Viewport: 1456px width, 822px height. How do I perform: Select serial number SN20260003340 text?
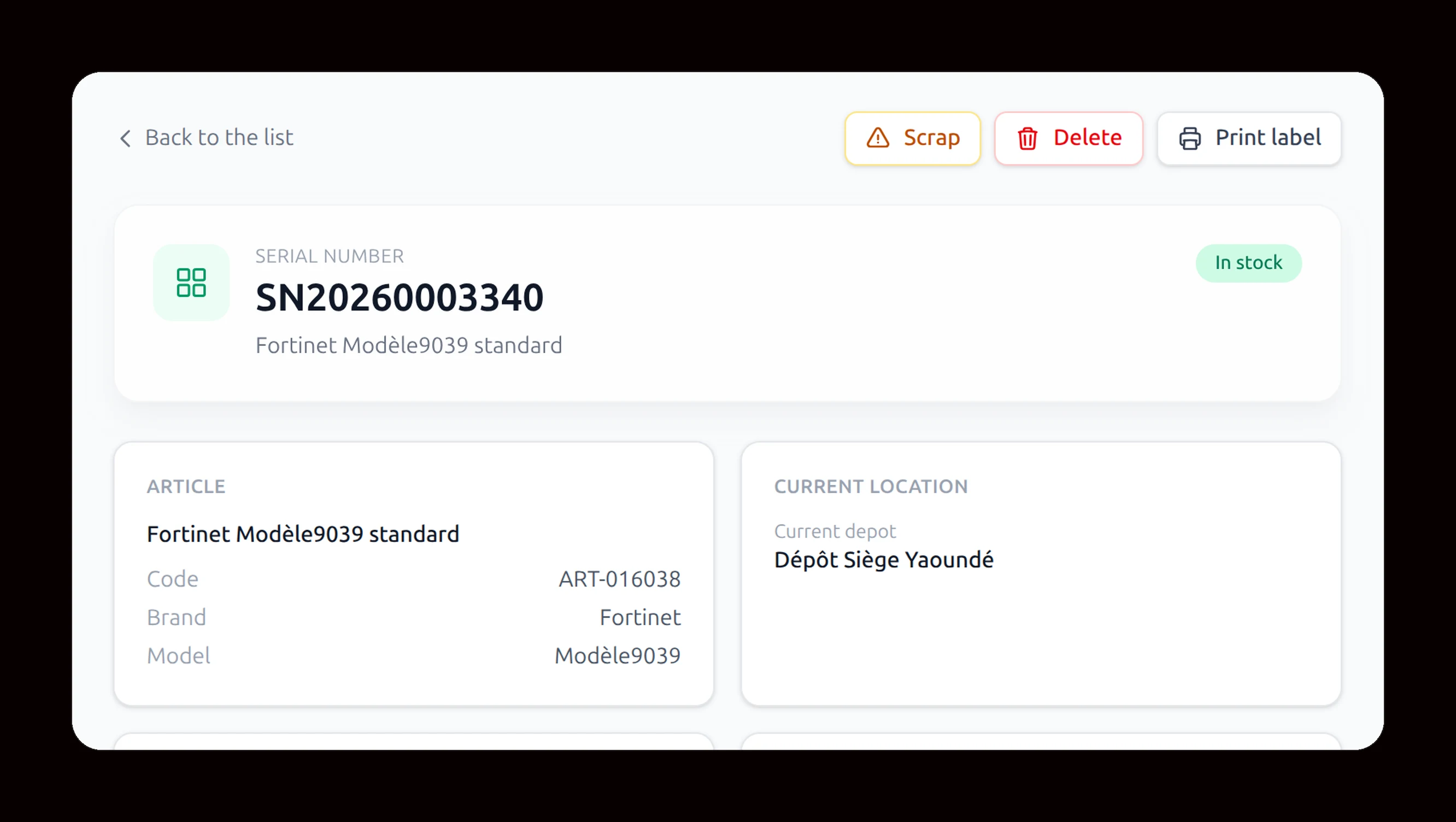tap(400, 298)
